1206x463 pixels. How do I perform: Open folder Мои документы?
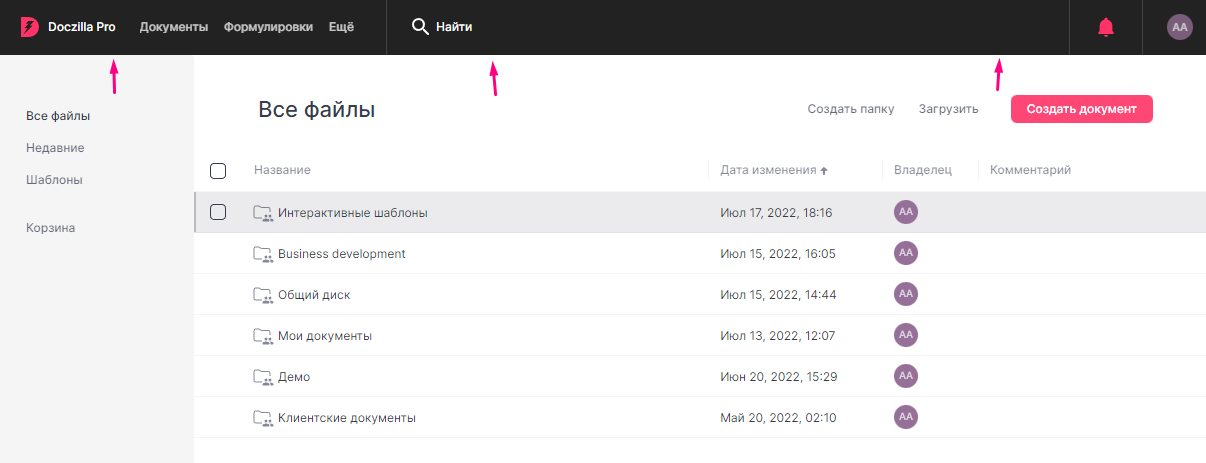click(x=325, y=336)
